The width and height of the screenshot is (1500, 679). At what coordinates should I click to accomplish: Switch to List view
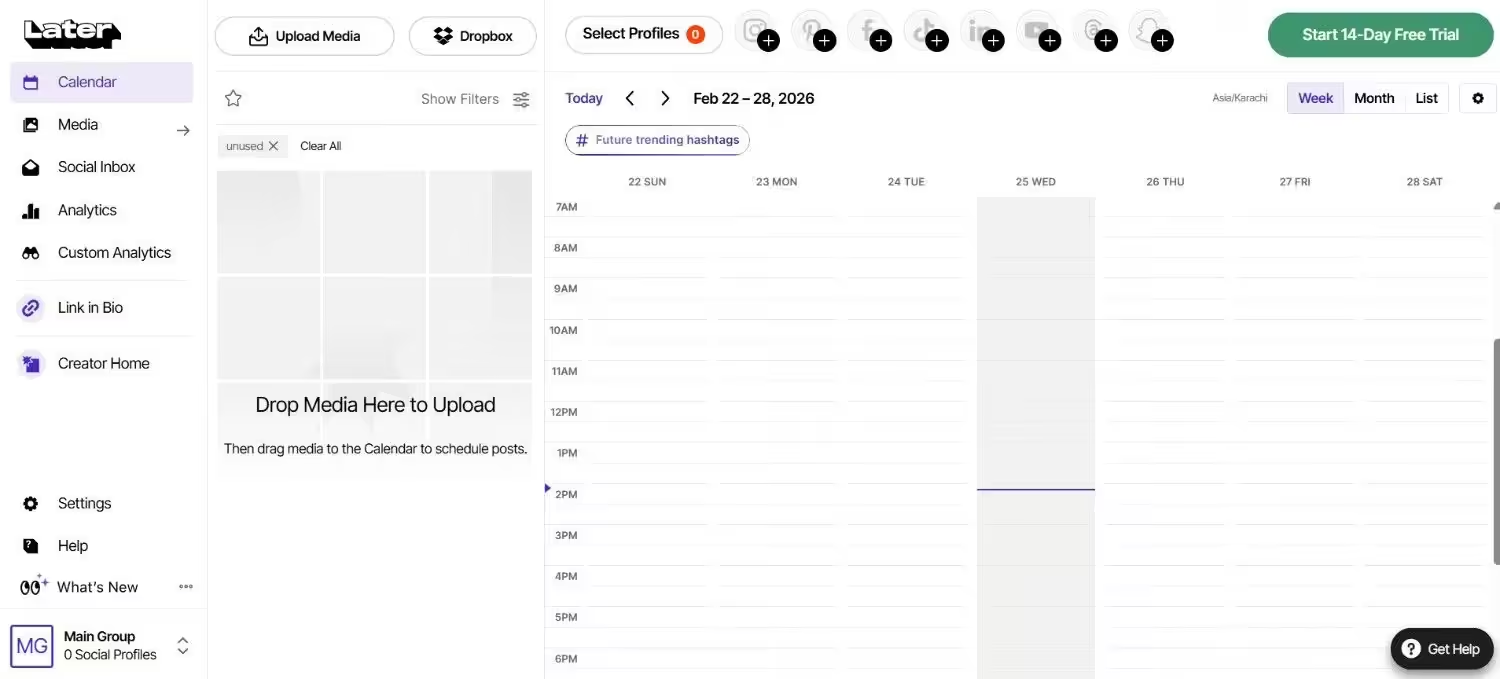1427,98
